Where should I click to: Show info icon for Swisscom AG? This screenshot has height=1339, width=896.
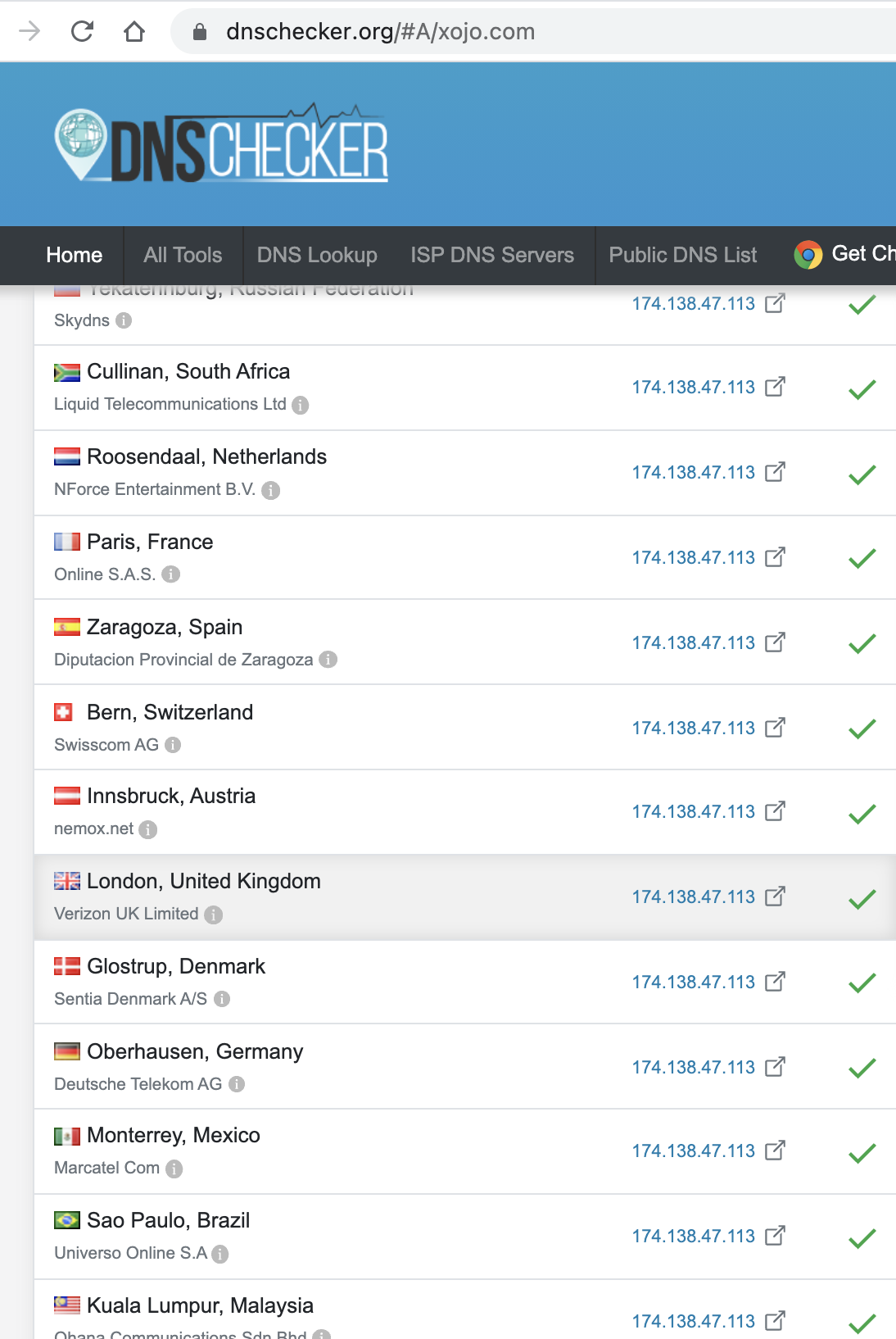pos(173,745)
